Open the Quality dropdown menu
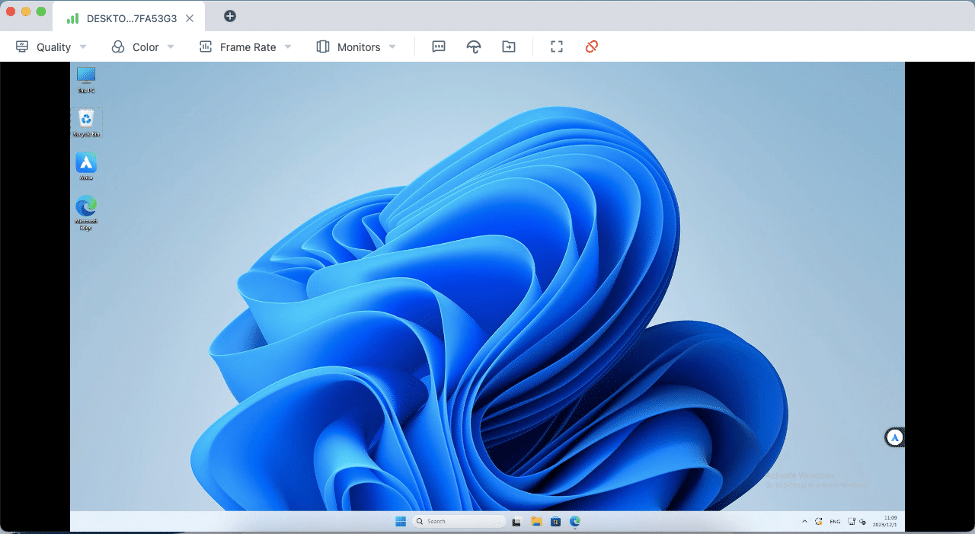 pyautogui.click(x=51, y=47)
